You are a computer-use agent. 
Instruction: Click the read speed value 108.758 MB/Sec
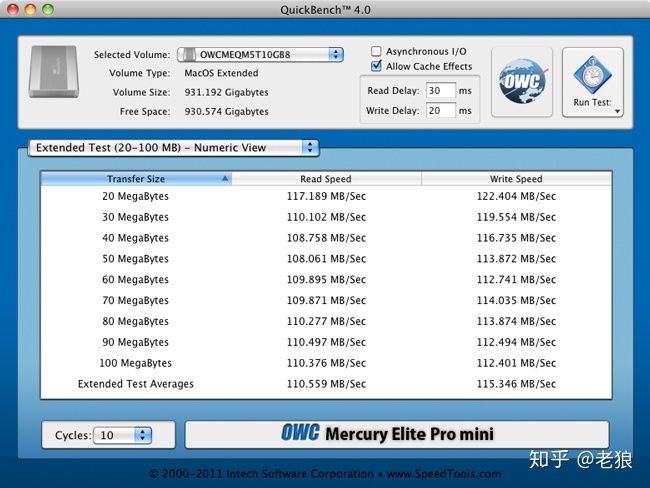coord(326,238)
